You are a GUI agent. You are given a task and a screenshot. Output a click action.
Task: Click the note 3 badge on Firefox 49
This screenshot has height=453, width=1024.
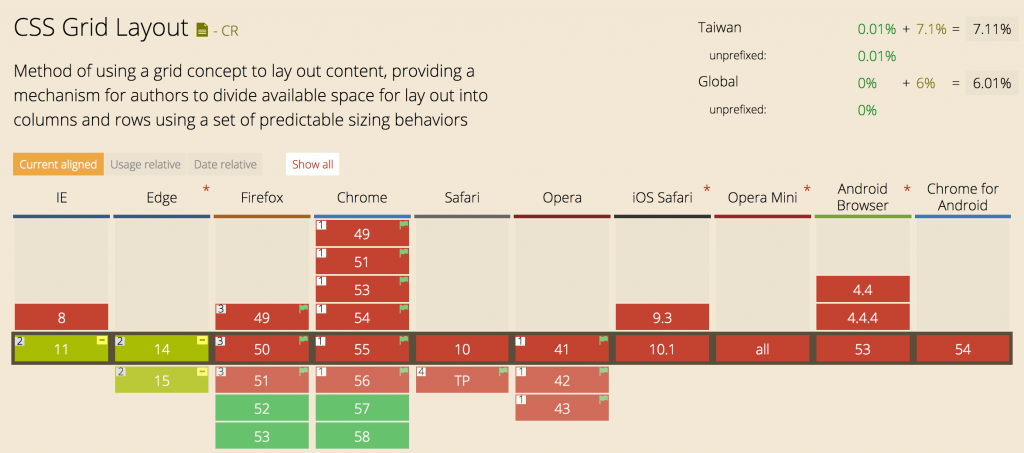tap(221, 309)
